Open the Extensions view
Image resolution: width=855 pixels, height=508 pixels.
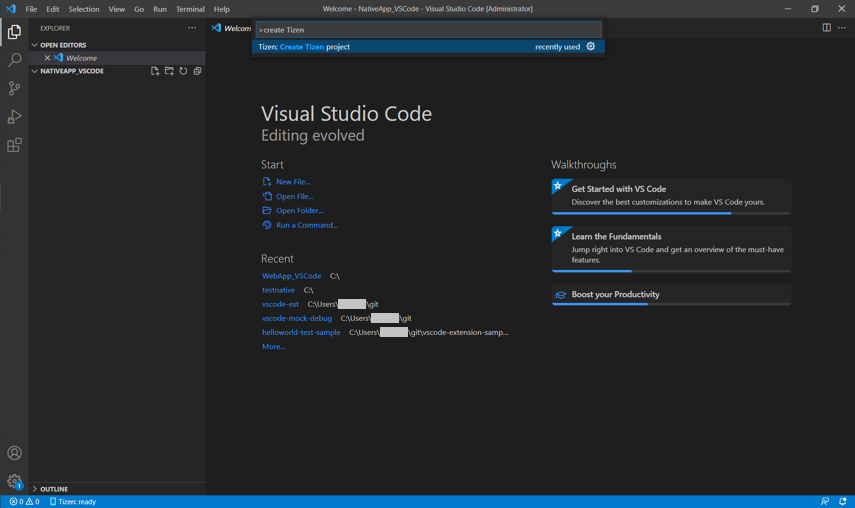pos(14,146)
